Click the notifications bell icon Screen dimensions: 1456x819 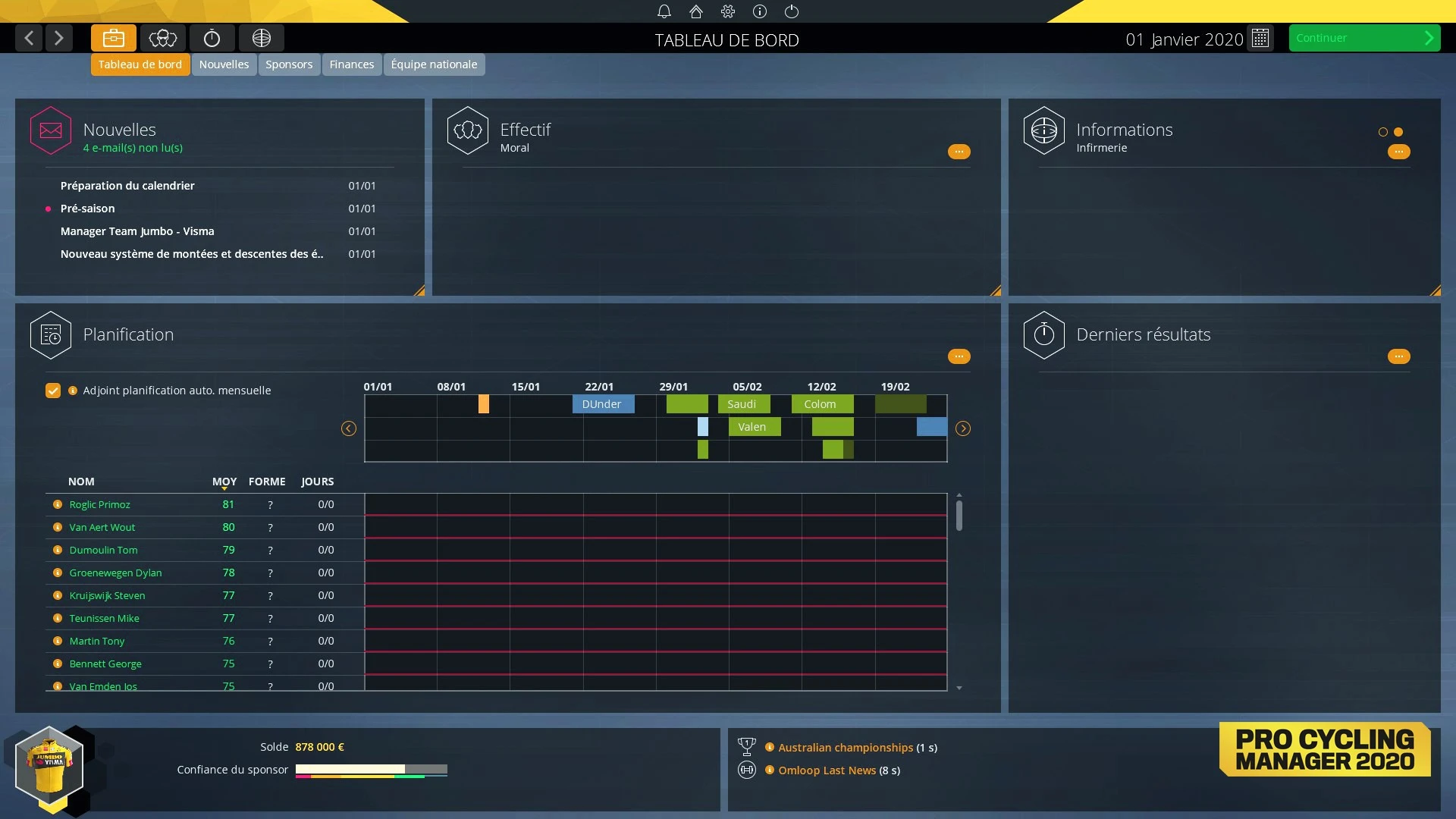click(x=664, y=11)
